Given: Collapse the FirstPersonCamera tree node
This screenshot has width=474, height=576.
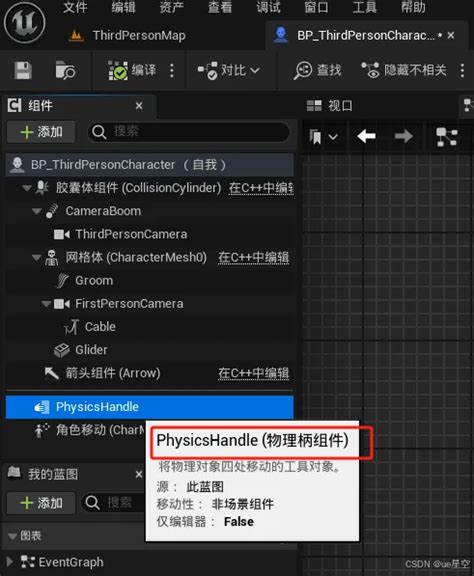Looking at the screenshot, I should (46, 304).
